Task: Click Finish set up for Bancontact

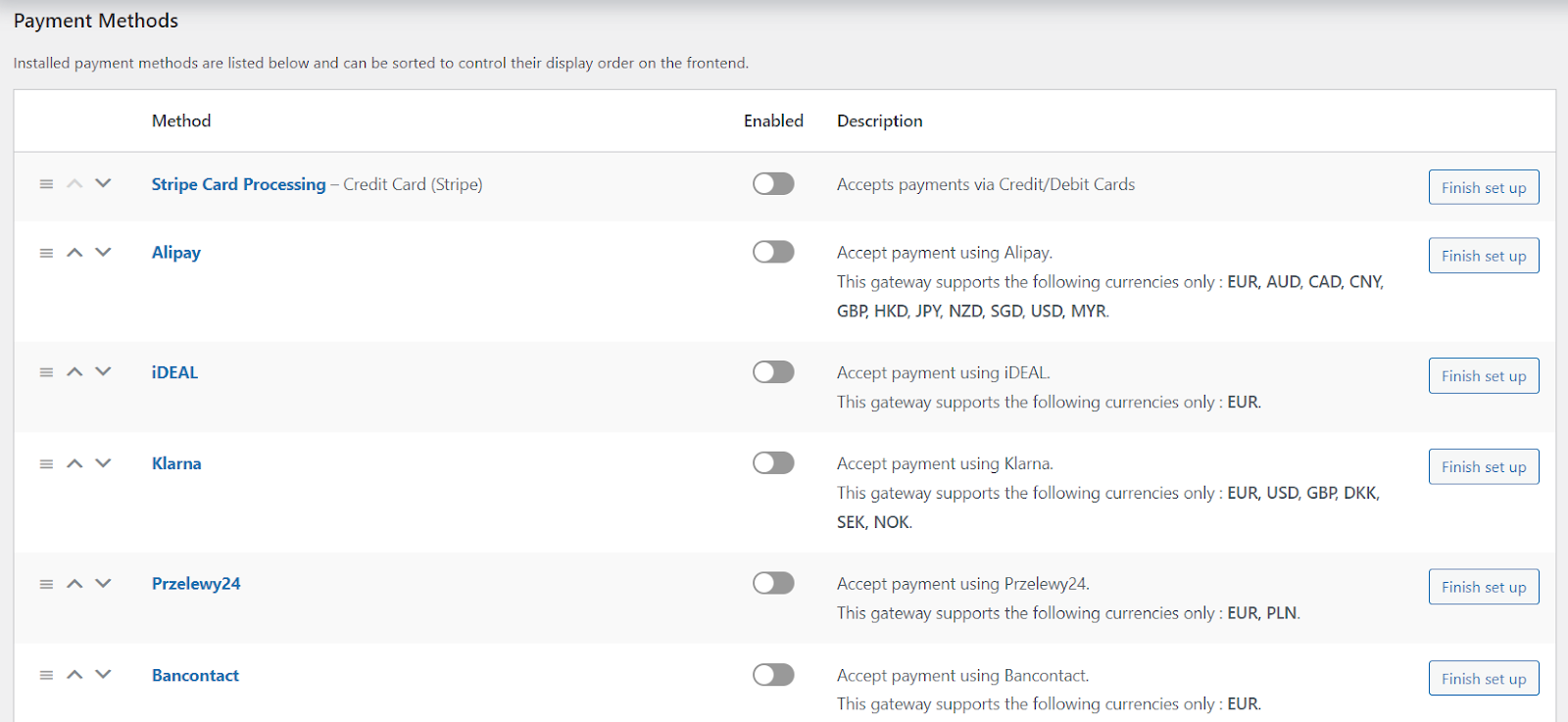Action: [x=1484, y=679]
